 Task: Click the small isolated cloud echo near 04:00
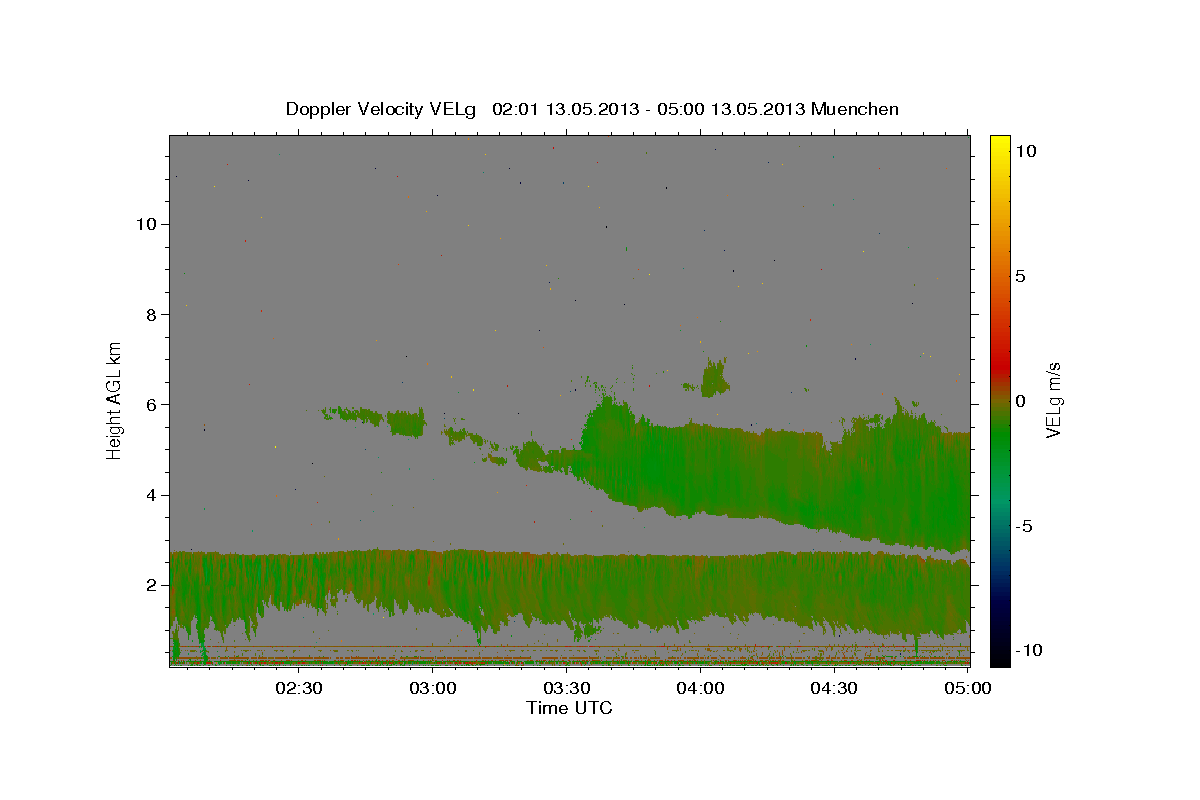coord(714,378)
